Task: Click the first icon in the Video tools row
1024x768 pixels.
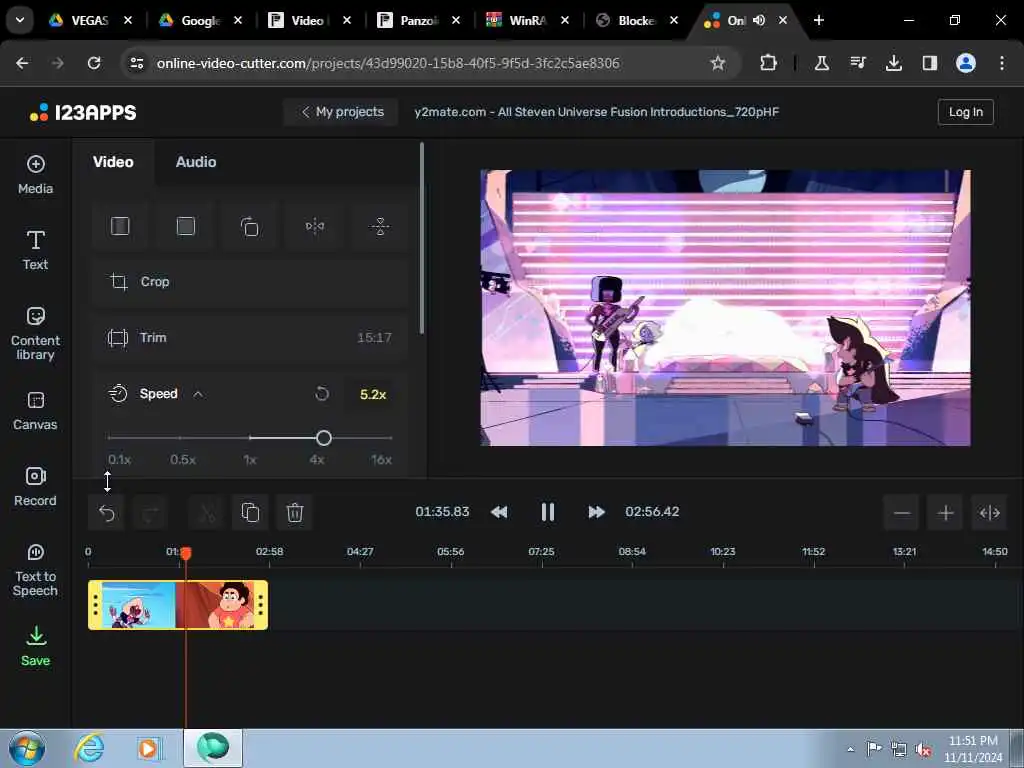Action: click(120, 226)
